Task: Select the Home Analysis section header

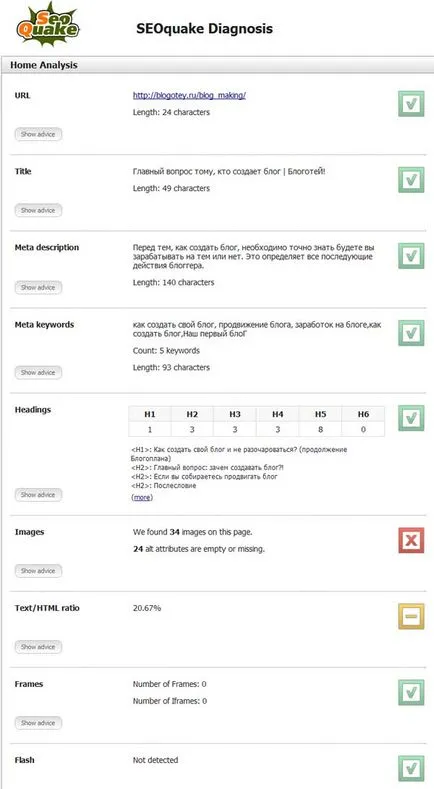Action: [x=217, y=65]
